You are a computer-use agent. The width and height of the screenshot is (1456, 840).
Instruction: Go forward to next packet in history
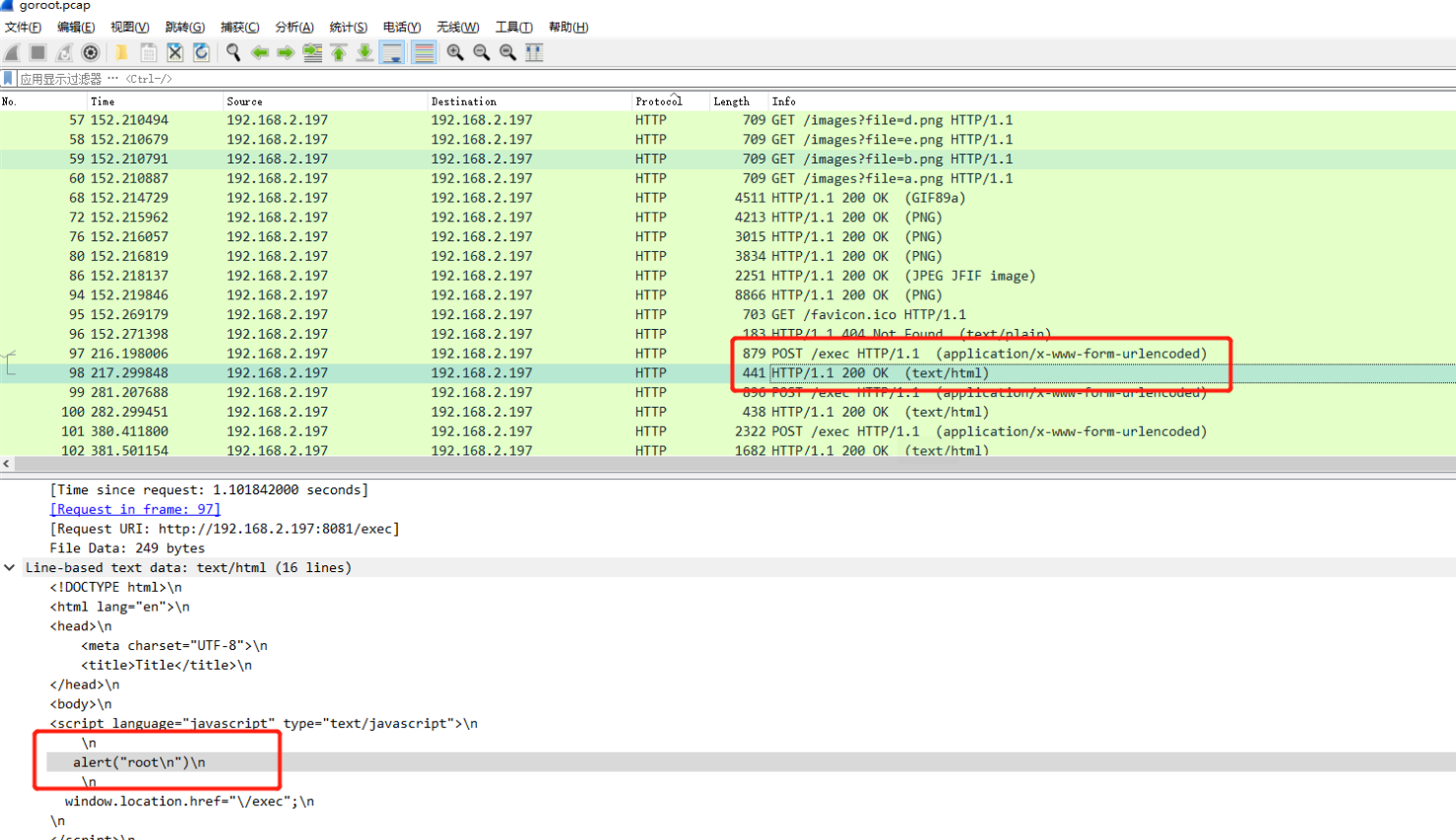(x=286, y=52)
